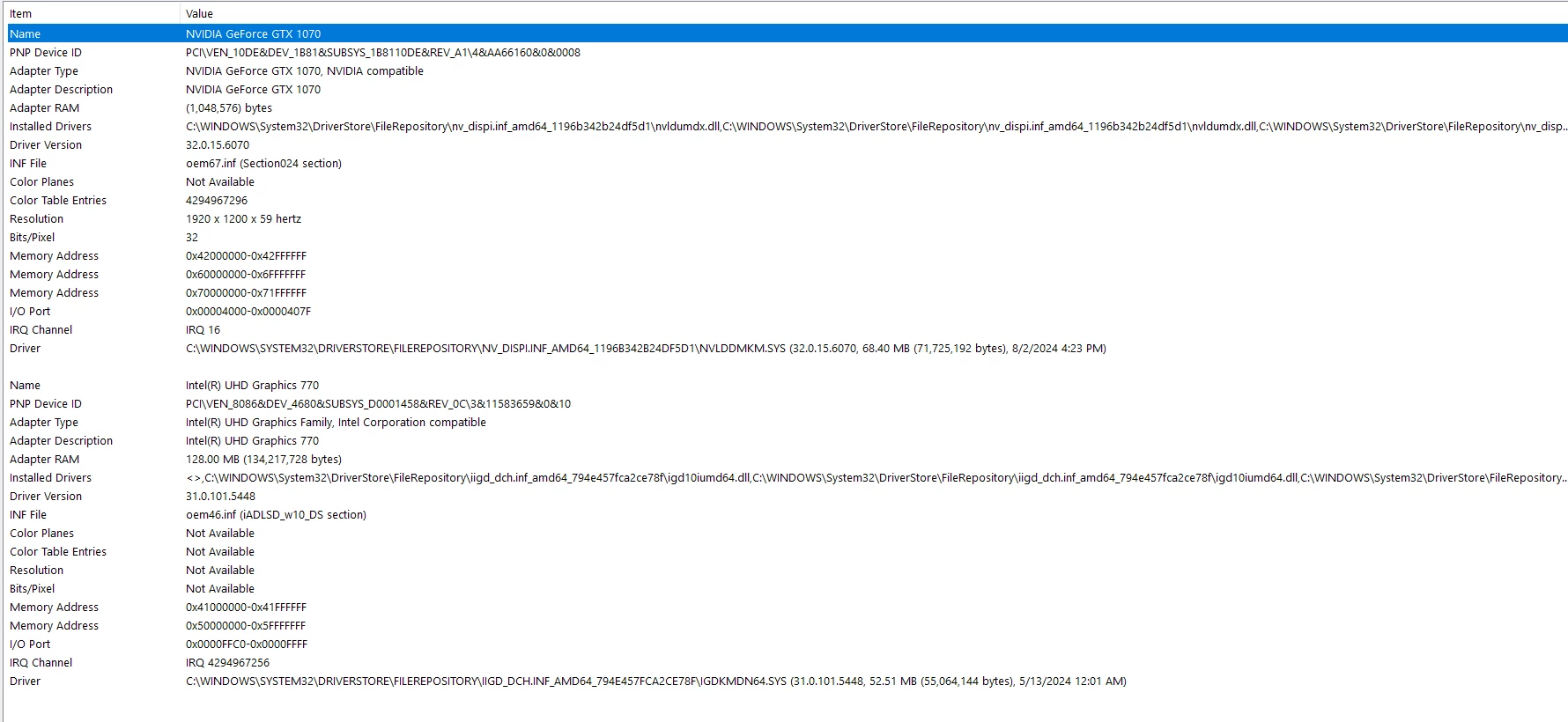This screenshot has width=1568, height=722.
Task: Select Memory Address 0x42000000-0x42FFFFFF row
Action: [788, 255]
